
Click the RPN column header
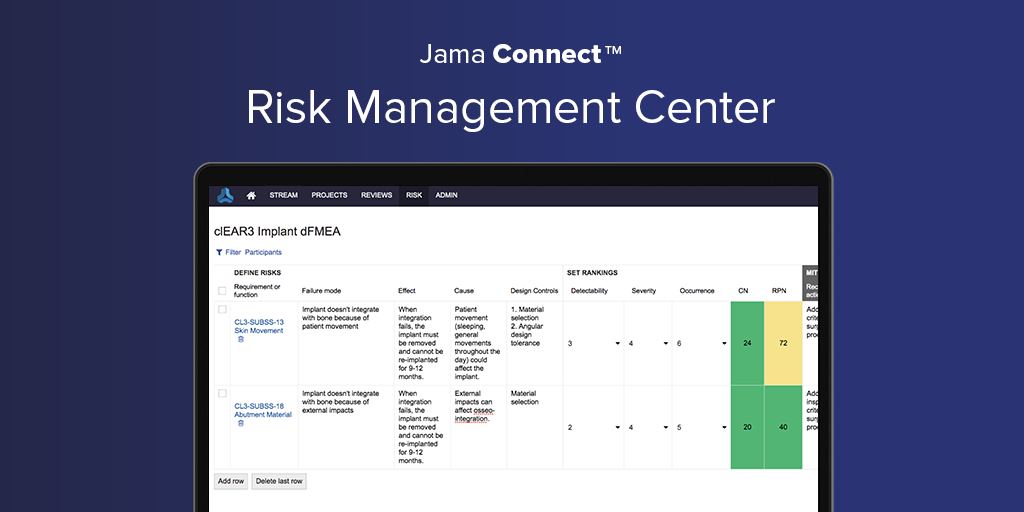pos(778,291)
